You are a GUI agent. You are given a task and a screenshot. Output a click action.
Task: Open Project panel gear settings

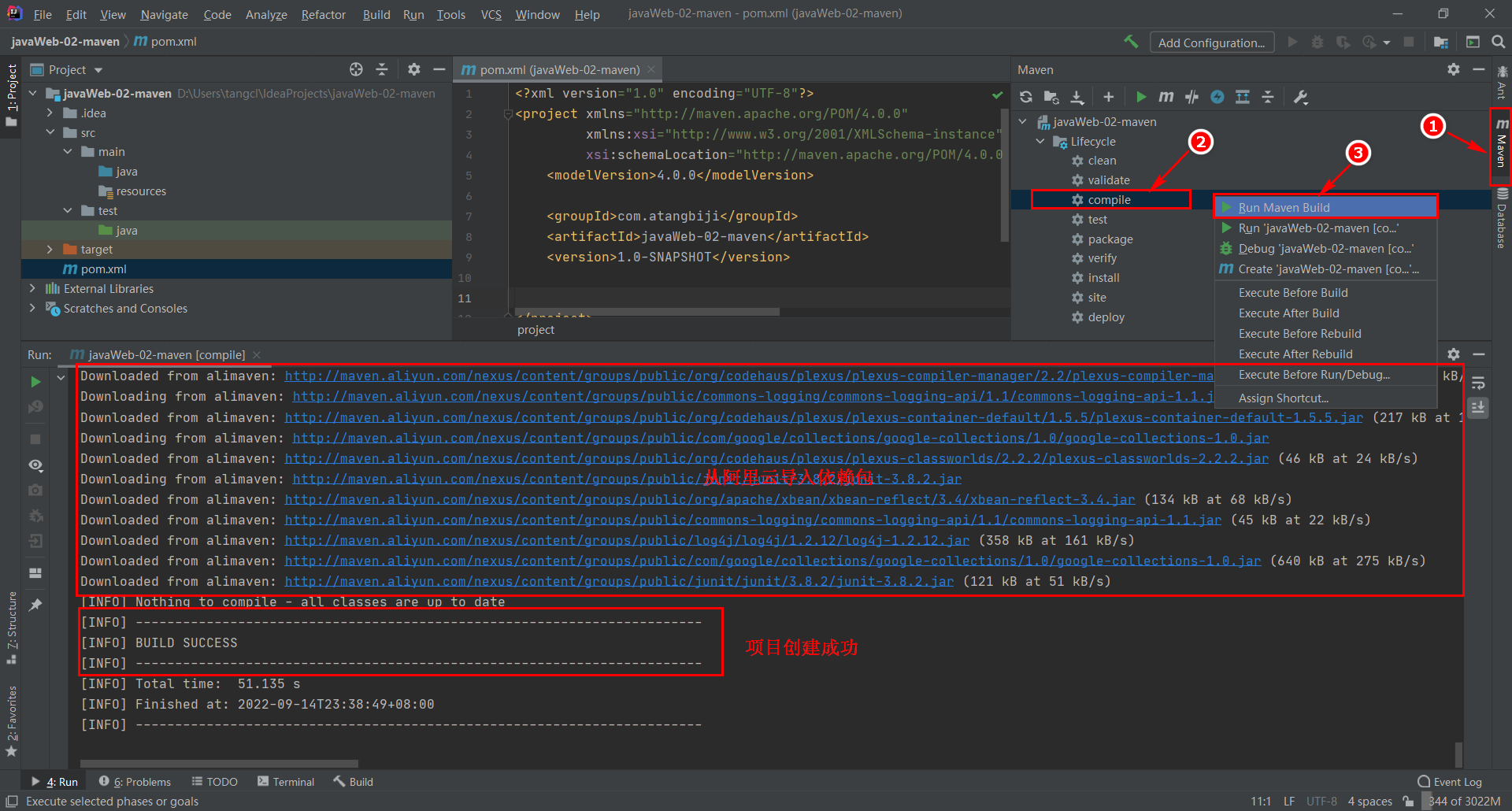pos(413,69)
